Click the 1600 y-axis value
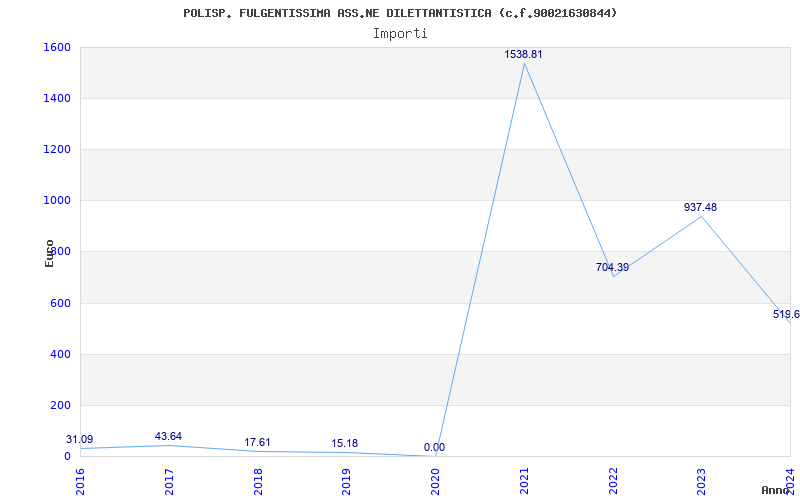This screenshot has width=800, height=500. tap(57, 47)
